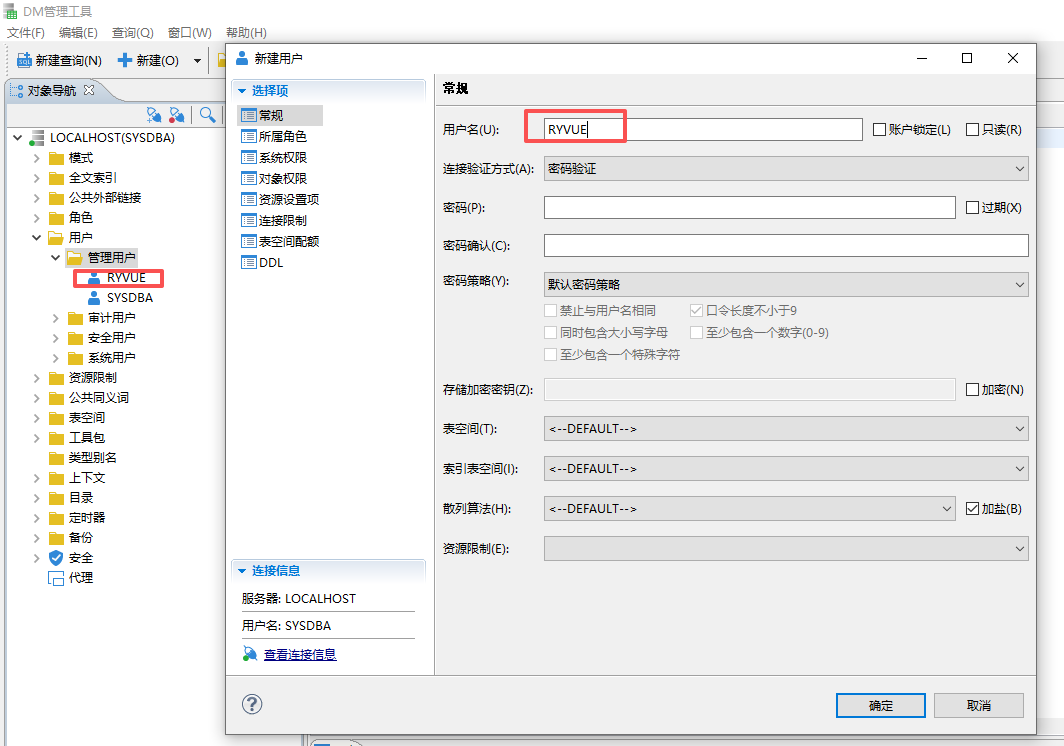Toggle 账户锁定(L) checkbox
This screenshot has height=746, width=1064.
pyautogui.click(x=879, y=130)
